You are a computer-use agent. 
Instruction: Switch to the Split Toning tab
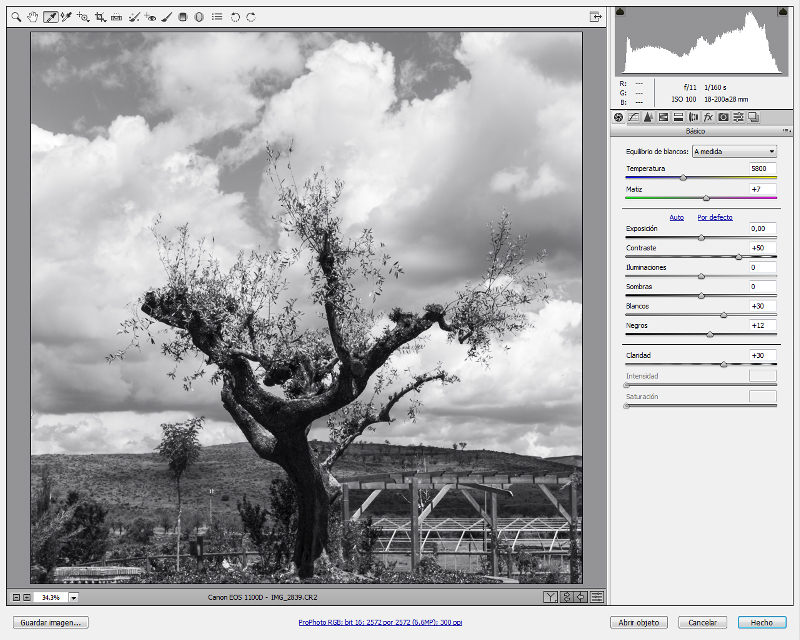678,117
